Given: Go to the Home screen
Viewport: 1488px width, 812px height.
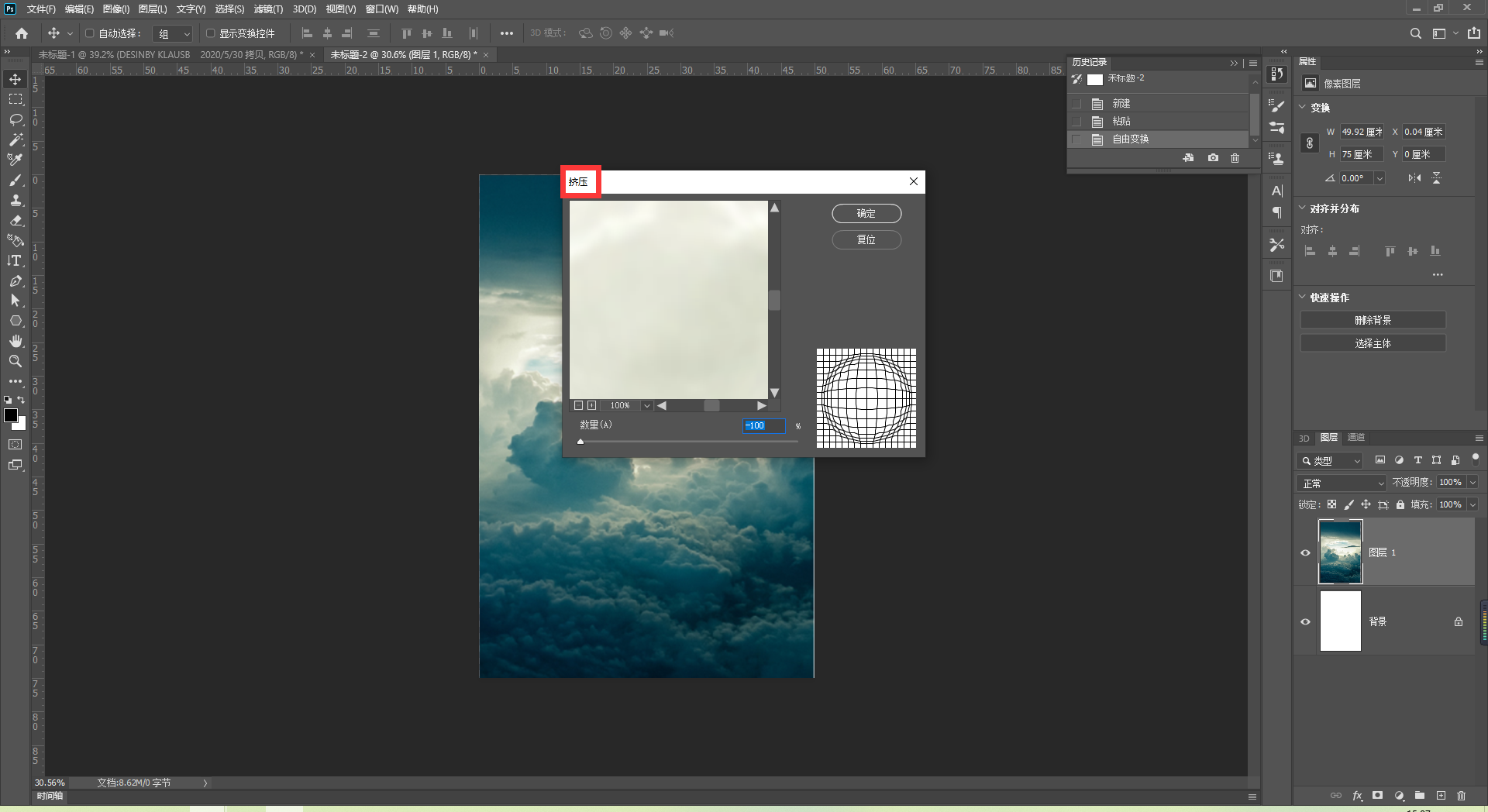Looking at the screenshot, I should (22, 33).
